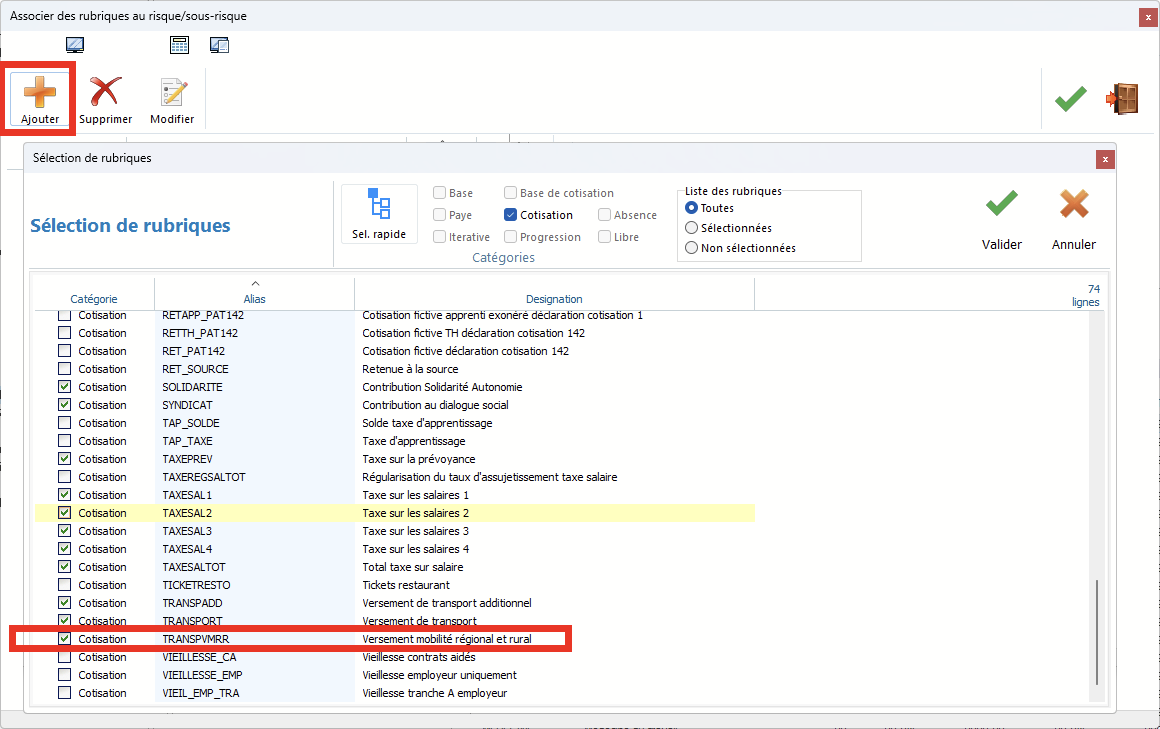Click the monitor icon in the top toolbar
The width and height of the screenshot is (1160, 729).
point(75,45)
